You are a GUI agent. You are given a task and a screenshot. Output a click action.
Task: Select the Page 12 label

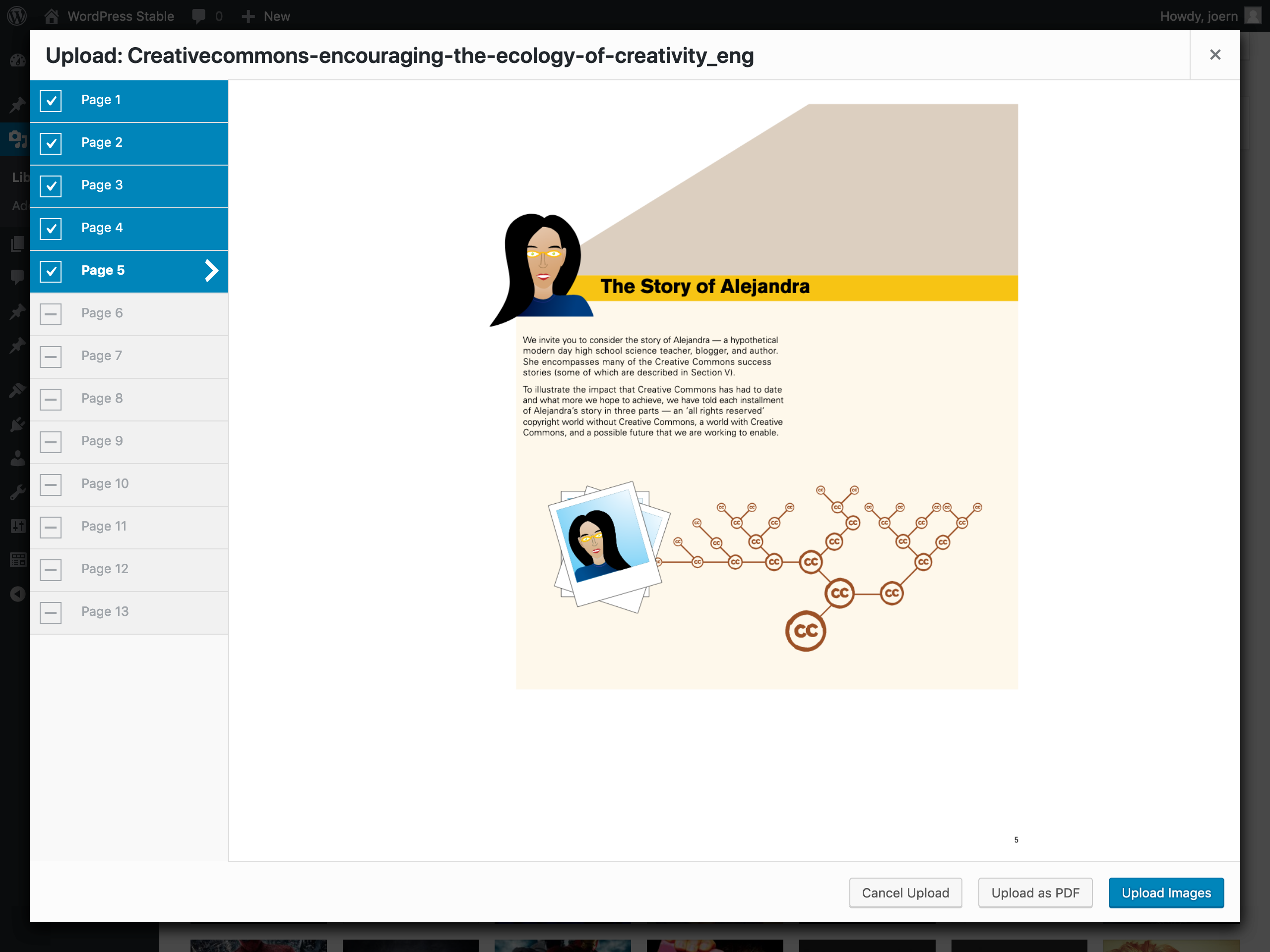(x=105, y=569)
